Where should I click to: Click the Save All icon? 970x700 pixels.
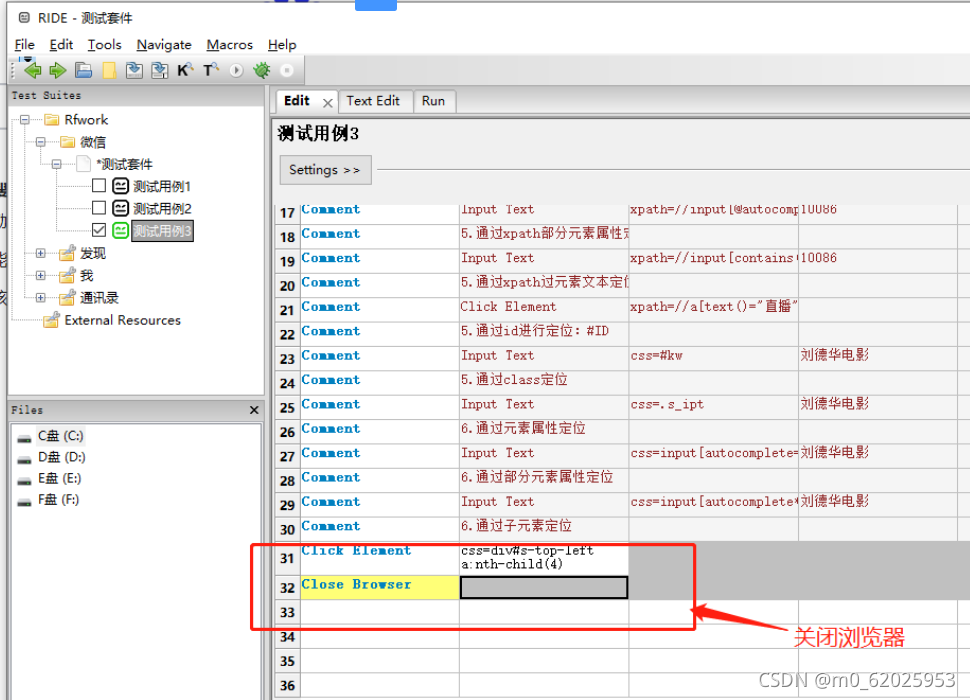click(161, 70)
